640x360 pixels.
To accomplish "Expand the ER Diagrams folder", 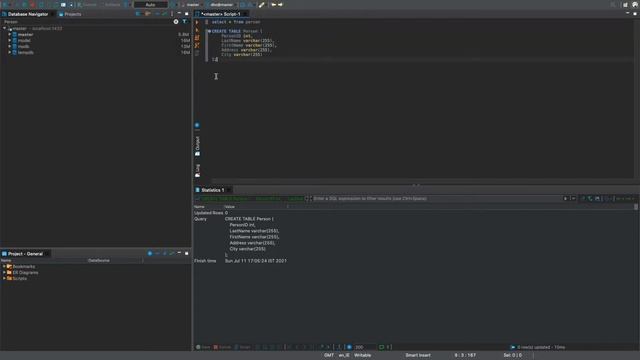I will pyautogui.click(x=4, y=272).
